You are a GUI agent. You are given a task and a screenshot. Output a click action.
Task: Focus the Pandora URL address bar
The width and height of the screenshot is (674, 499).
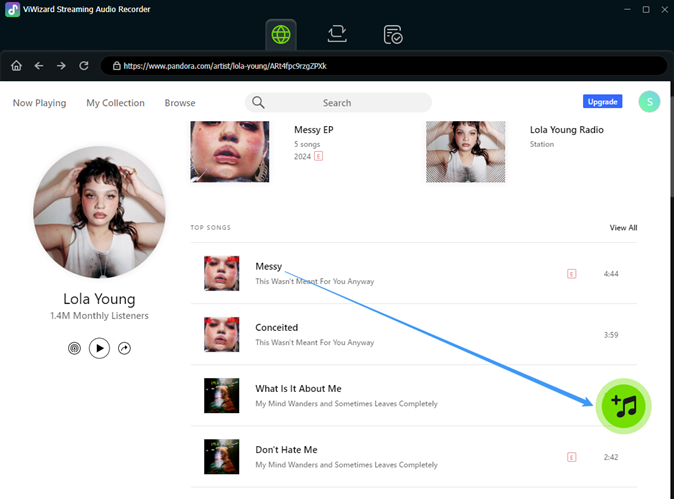pos(383,66)
